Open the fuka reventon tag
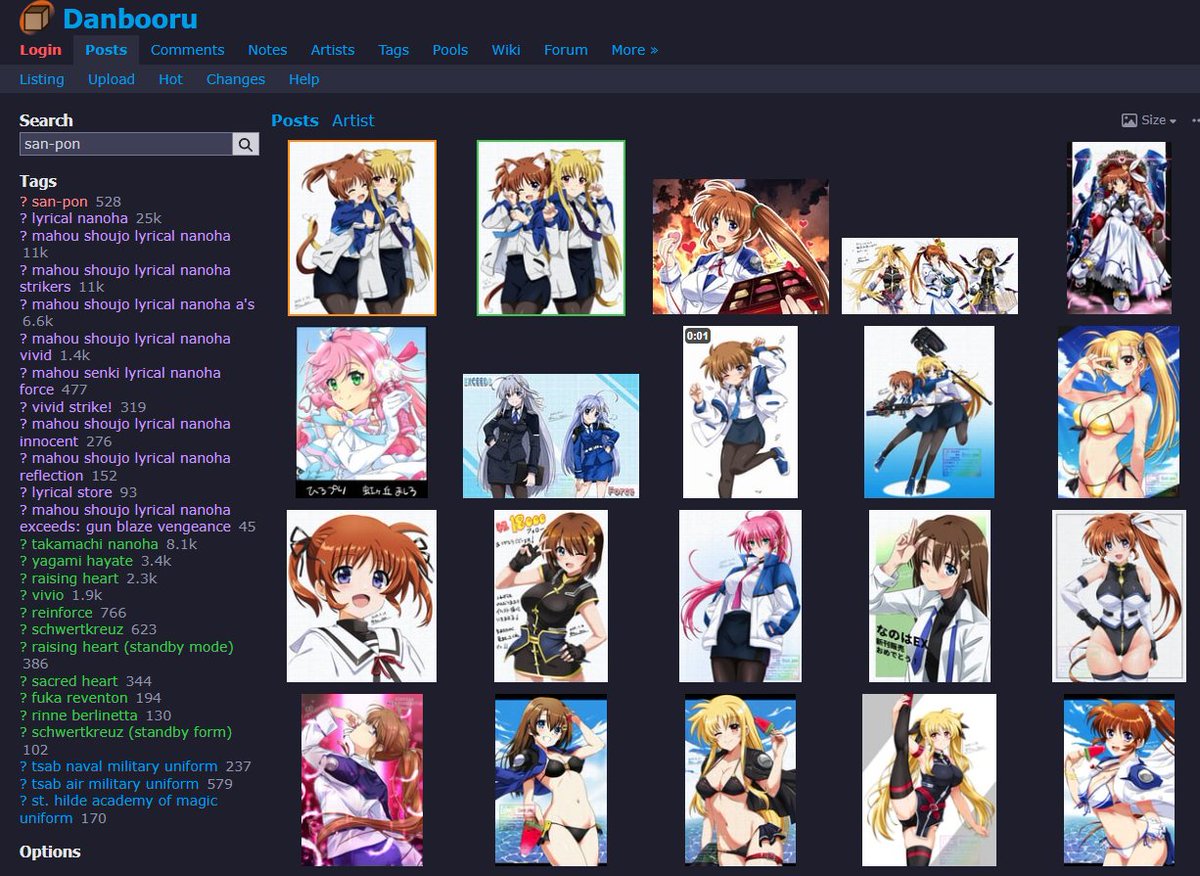The height and width of the screenshot is (876, 1200). [x=80, y=698]
